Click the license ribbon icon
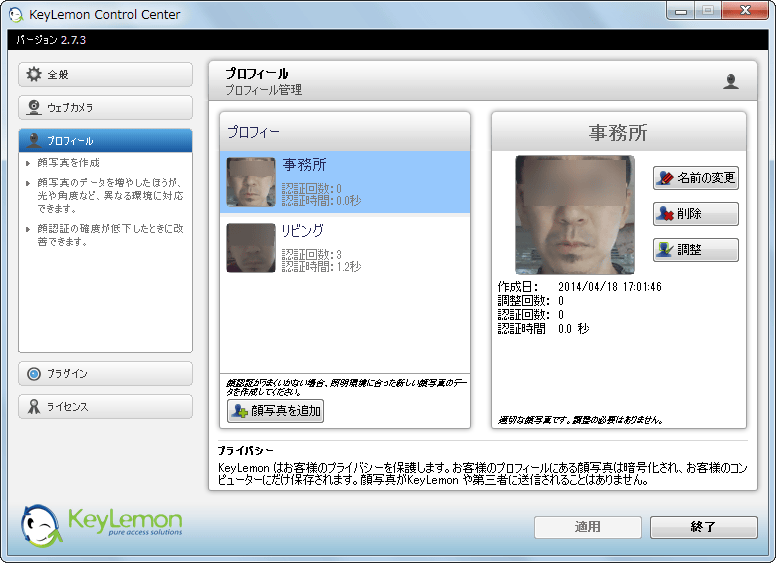This screenshot has height=563, width=776. [x=34, y=407]
